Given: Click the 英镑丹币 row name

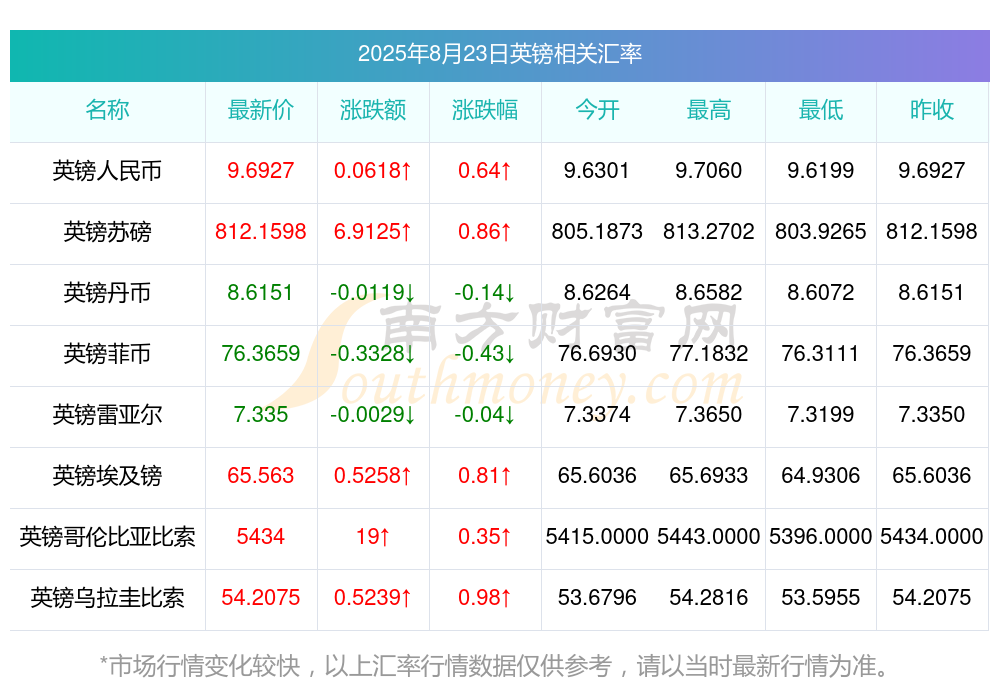Looking at the screenshot, I should coord(107,293).
